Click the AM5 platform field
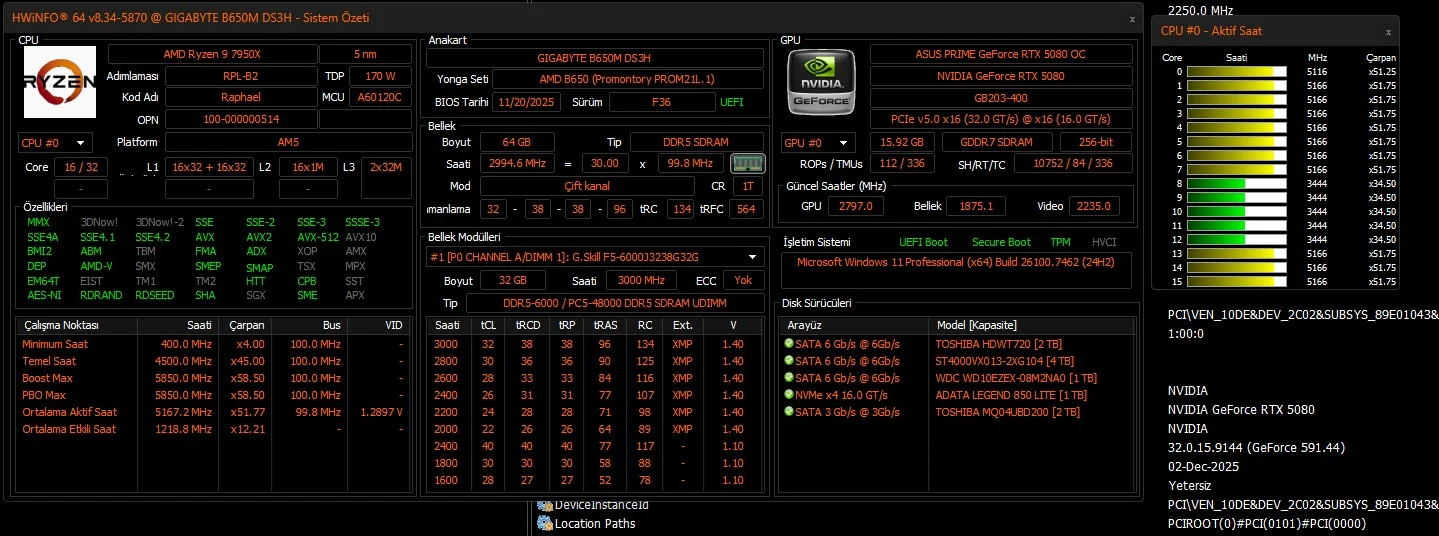The image size is (1439, 536). pos(288,142)
